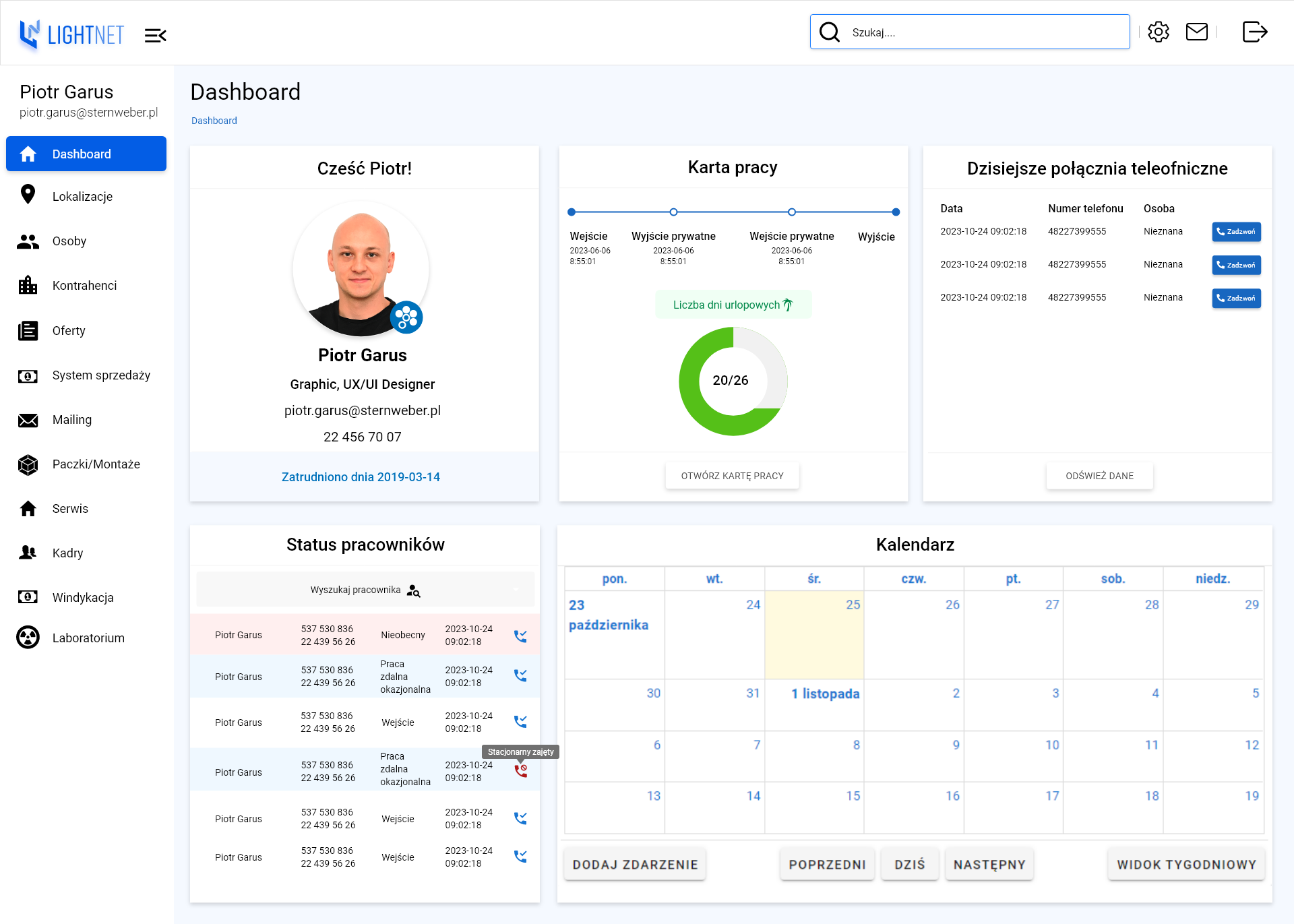Image resolution: width=1294 pixels, height=924 pixels.
Task: Open the settings gear icon
Action: pos(1158,32)
